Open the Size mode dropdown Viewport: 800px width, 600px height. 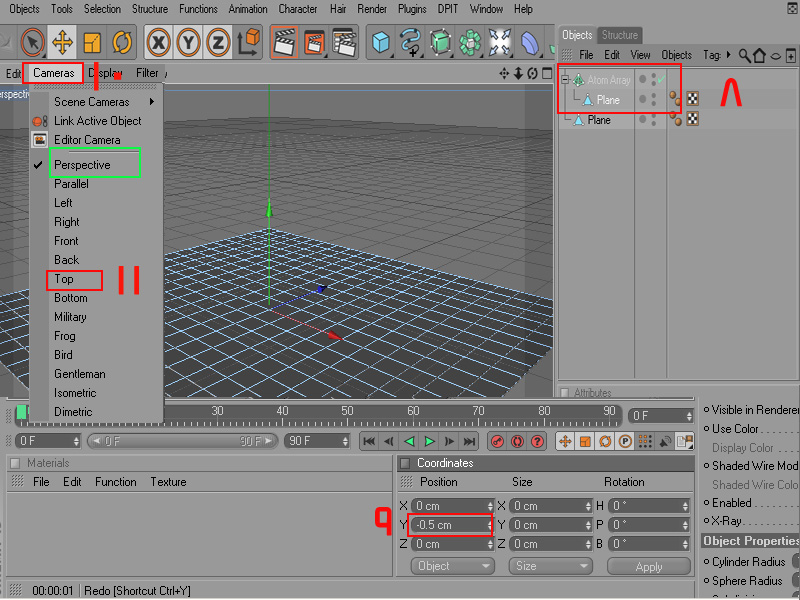(551, 566)
